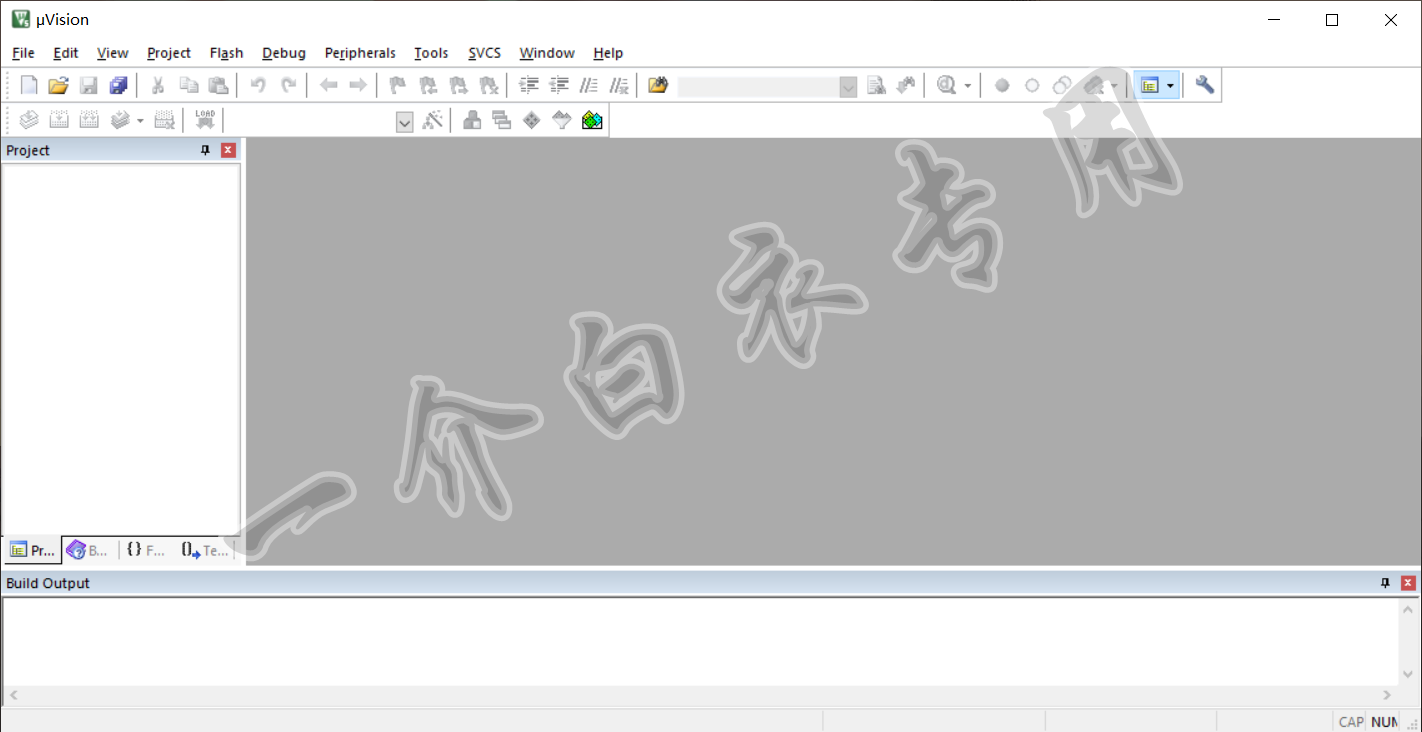
Task: Create a new file from the toolbar
Action: coord(29,86)
